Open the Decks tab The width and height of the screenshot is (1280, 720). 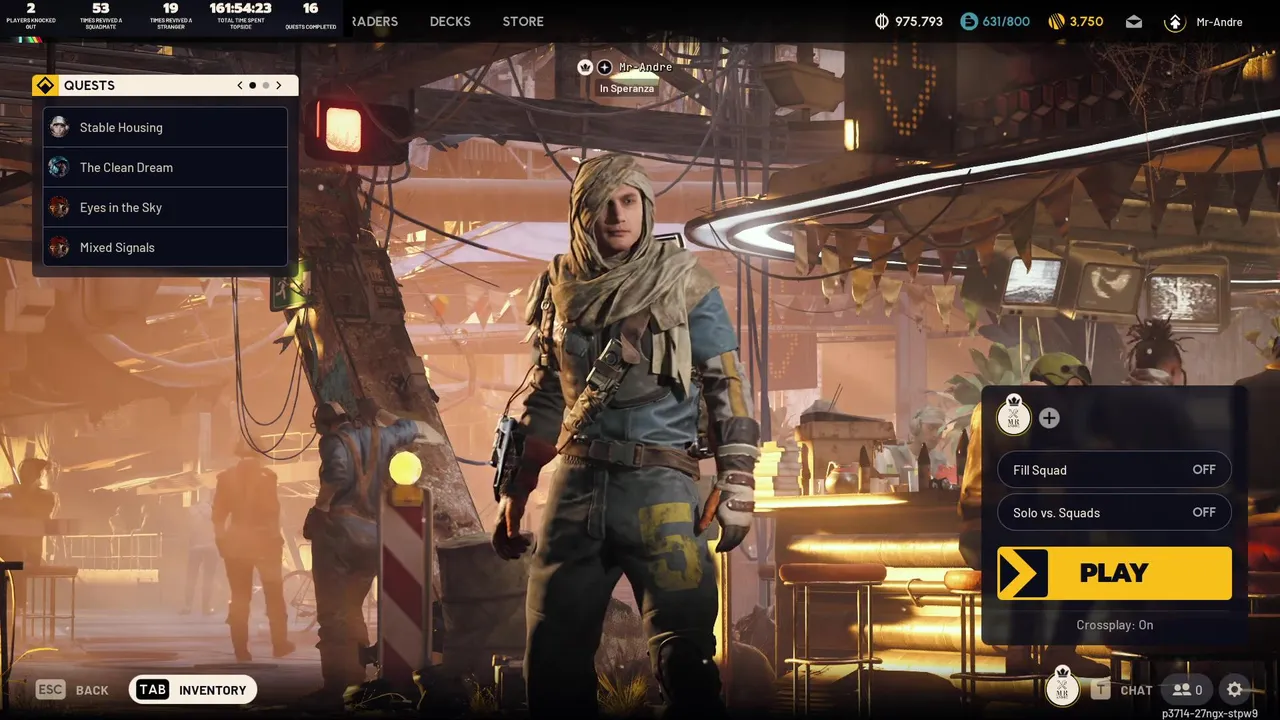click(450, 21)
